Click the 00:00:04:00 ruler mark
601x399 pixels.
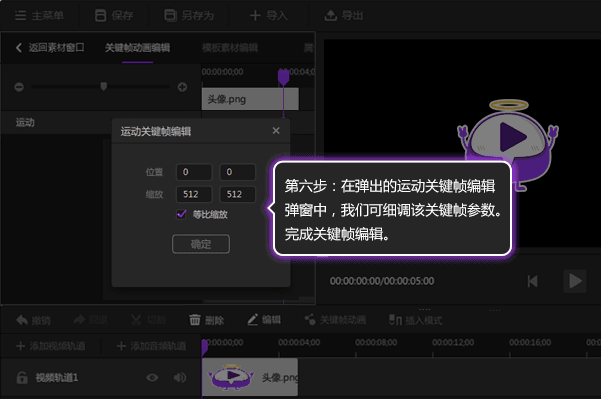pos(299,342)
